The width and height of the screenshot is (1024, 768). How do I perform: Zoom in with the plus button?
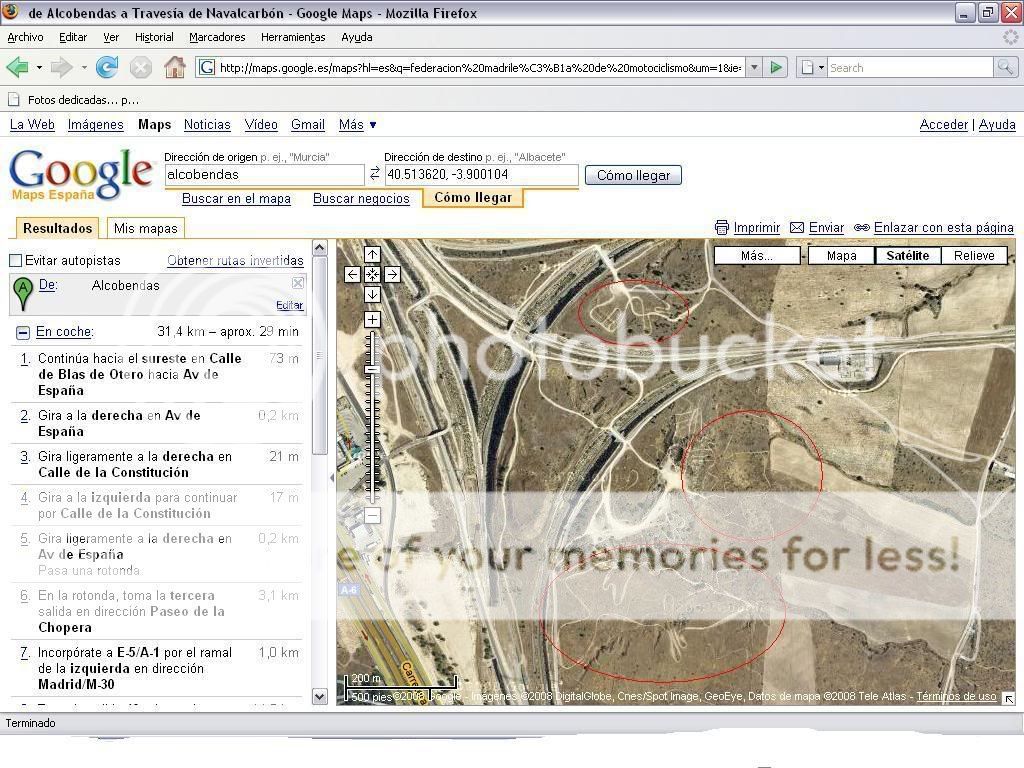[x=372, y=320]
